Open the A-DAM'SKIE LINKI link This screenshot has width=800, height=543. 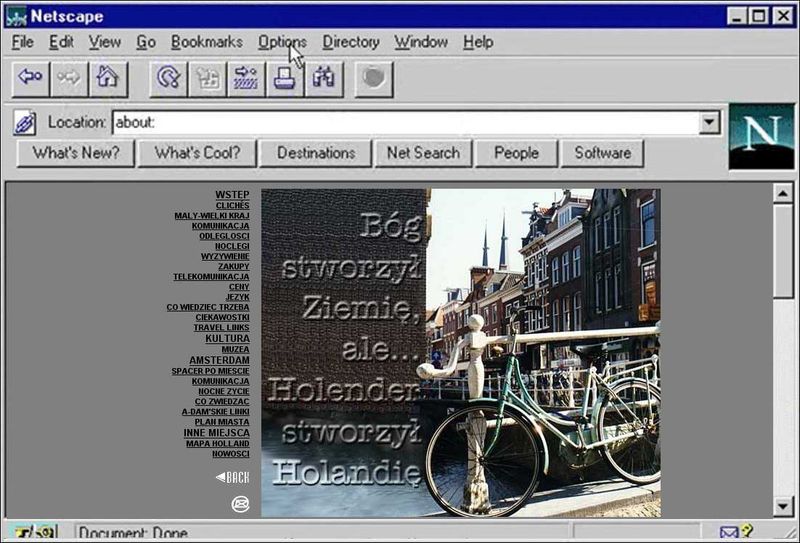pos(215,412)
